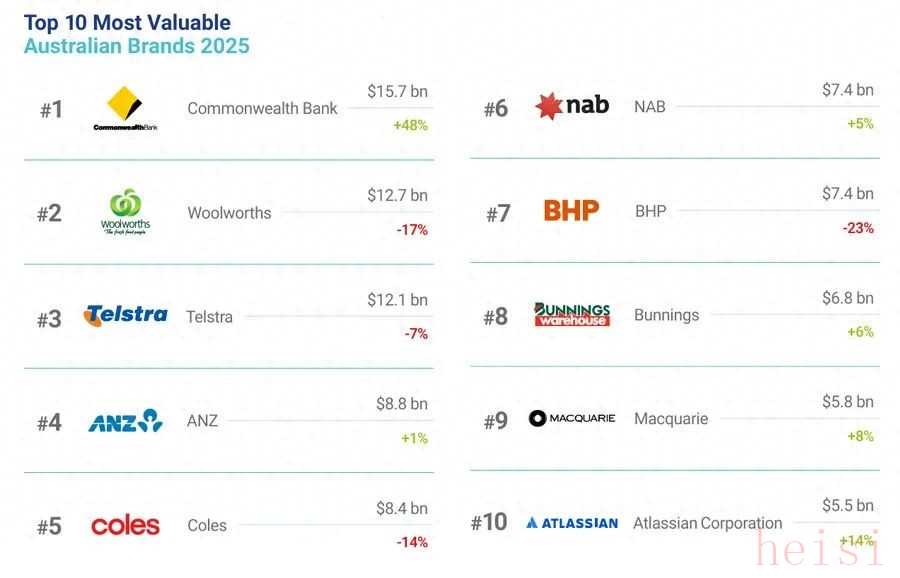Click the $15.7 bn brand value
The width and height of the screenshot is (900, 578).
point(397,92)
